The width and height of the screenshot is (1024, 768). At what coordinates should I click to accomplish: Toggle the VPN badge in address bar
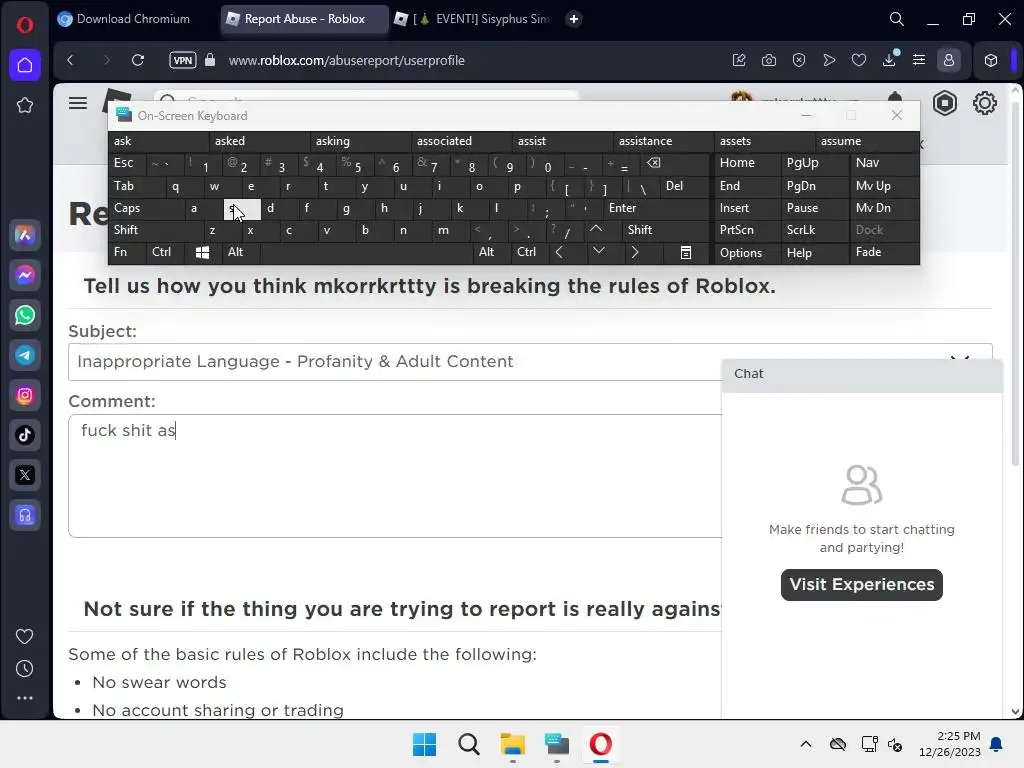pyautogui.click(x=182, y=60)
